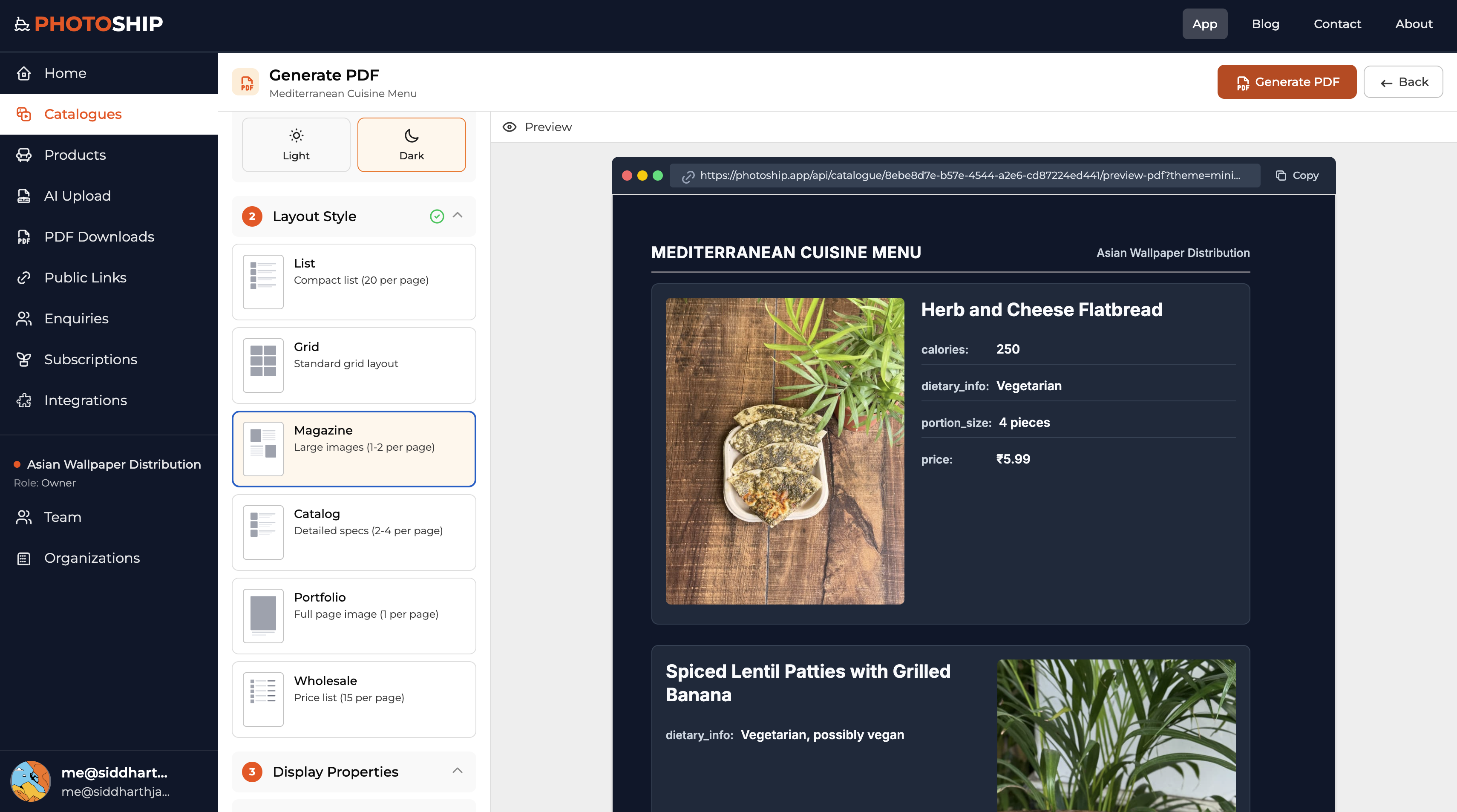Click the Copy icon beside the preview URL

point(1281,175)
